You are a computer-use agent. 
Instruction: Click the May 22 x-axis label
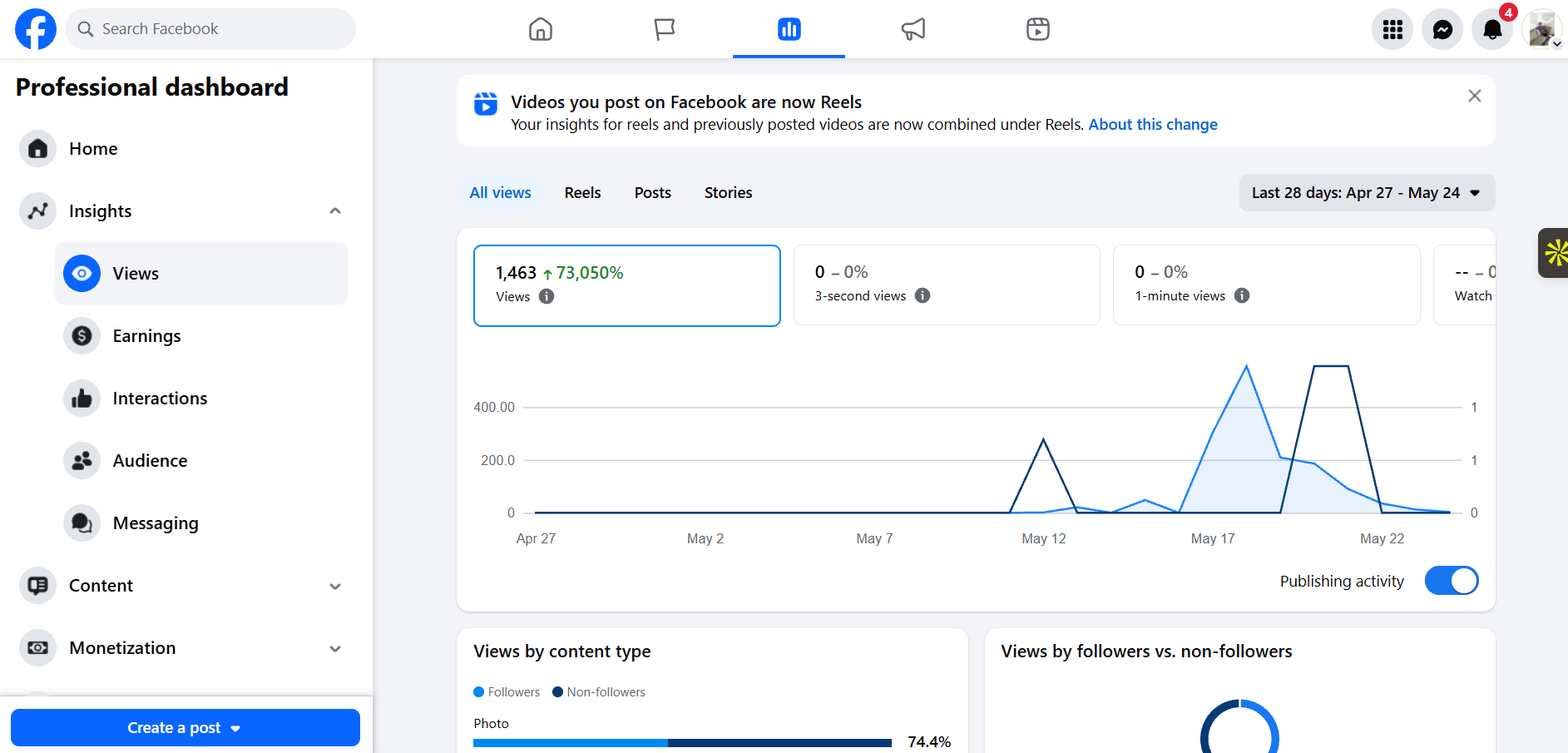[x=1383, y=539]
